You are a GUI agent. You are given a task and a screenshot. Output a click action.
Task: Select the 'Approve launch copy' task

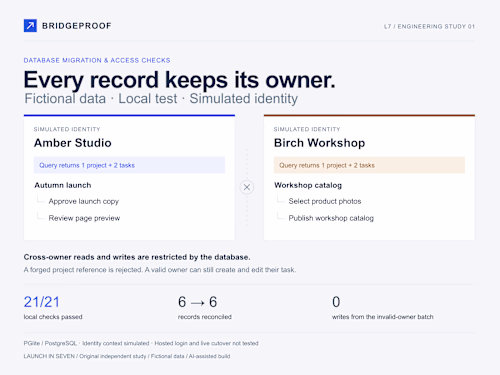click(x=84, y=201)
